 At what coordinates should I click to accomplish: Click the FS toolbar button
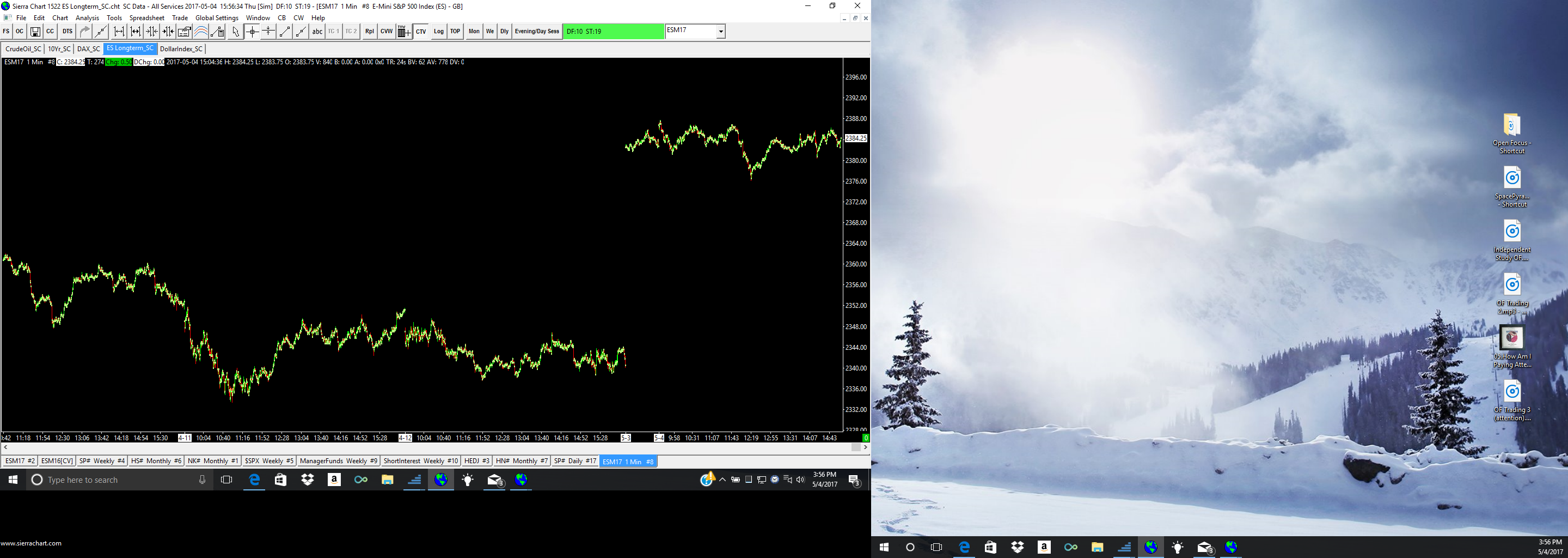(6, 32)
